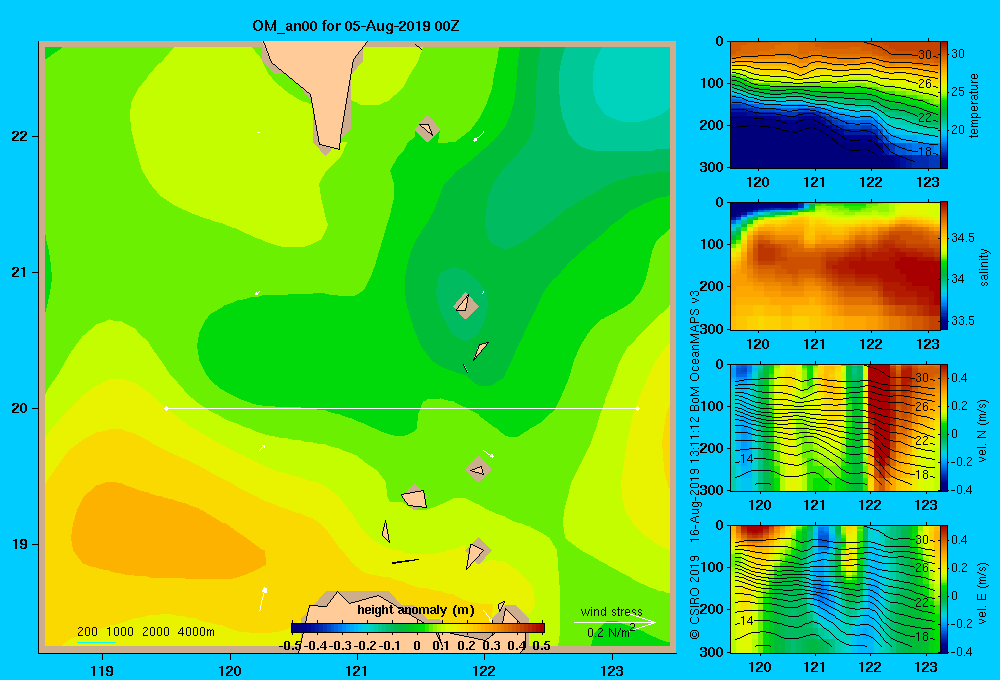Viewport: 1000px width, 680px height.
Task: Click the vel. E color scale bar
Action: (944, 589)
